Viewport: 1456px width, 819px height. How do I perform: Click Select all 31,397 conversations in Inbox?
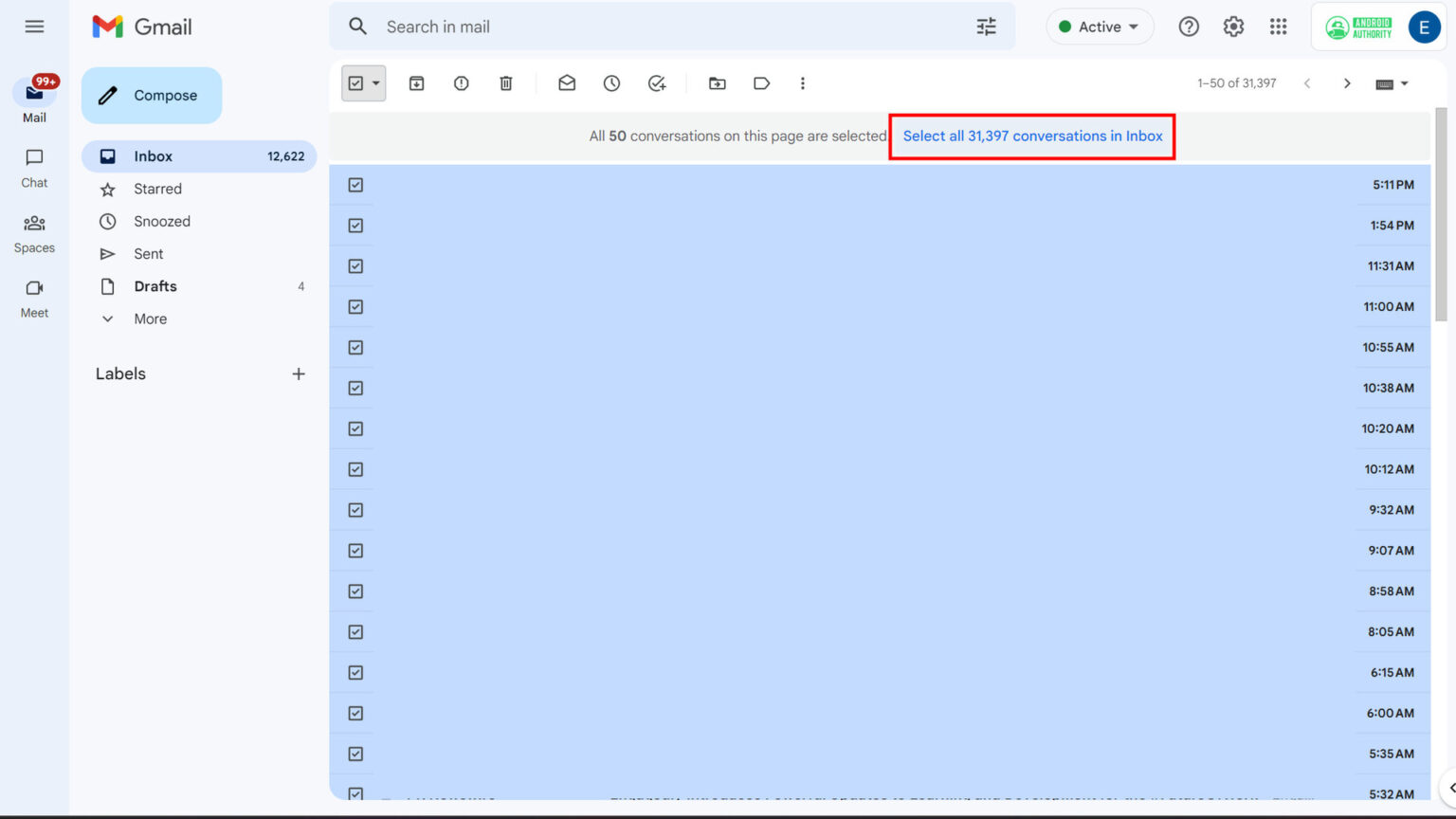coord(1032,136)
